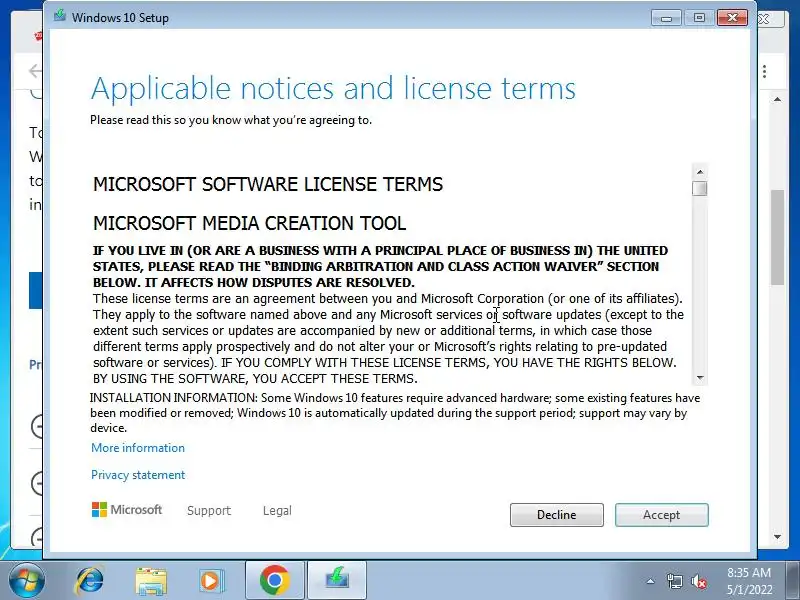
Task: Click the license text scrollbar up arrow
Action: [x=699, y=172]
